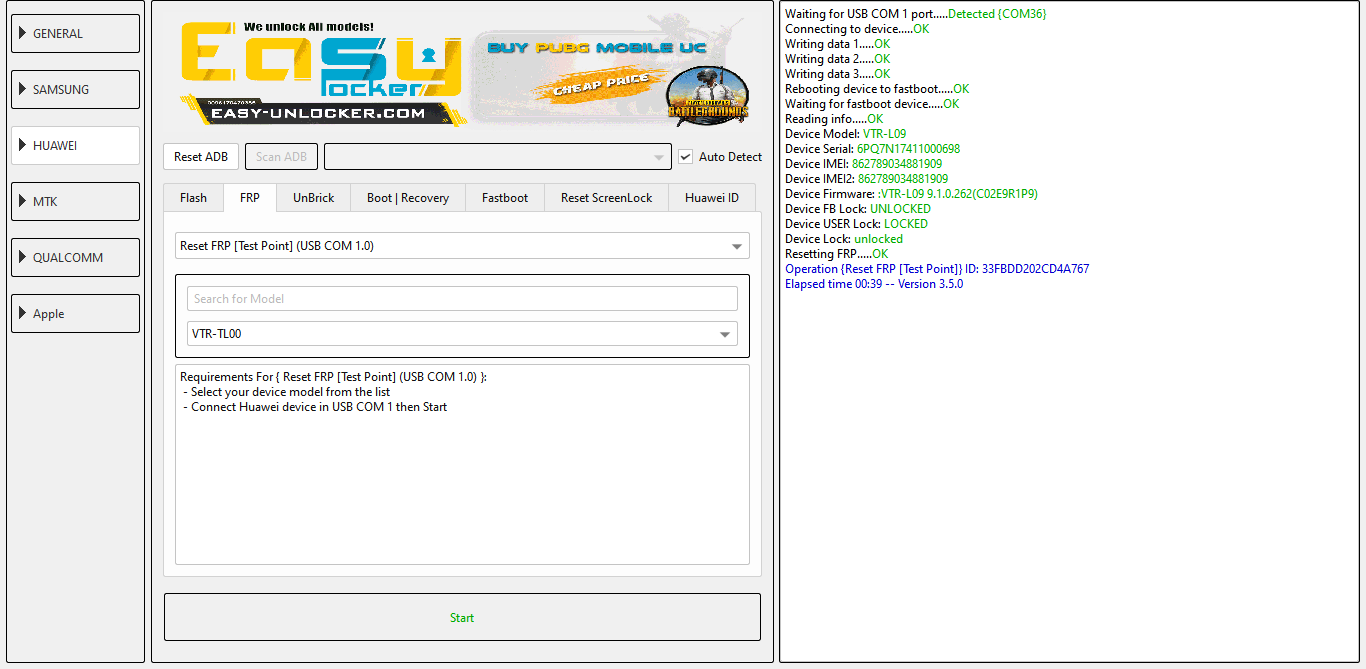The width and height of the screenshot is (1366, 669).
Task: Expand the MTK sidebar section
Action: click(75, 201)
